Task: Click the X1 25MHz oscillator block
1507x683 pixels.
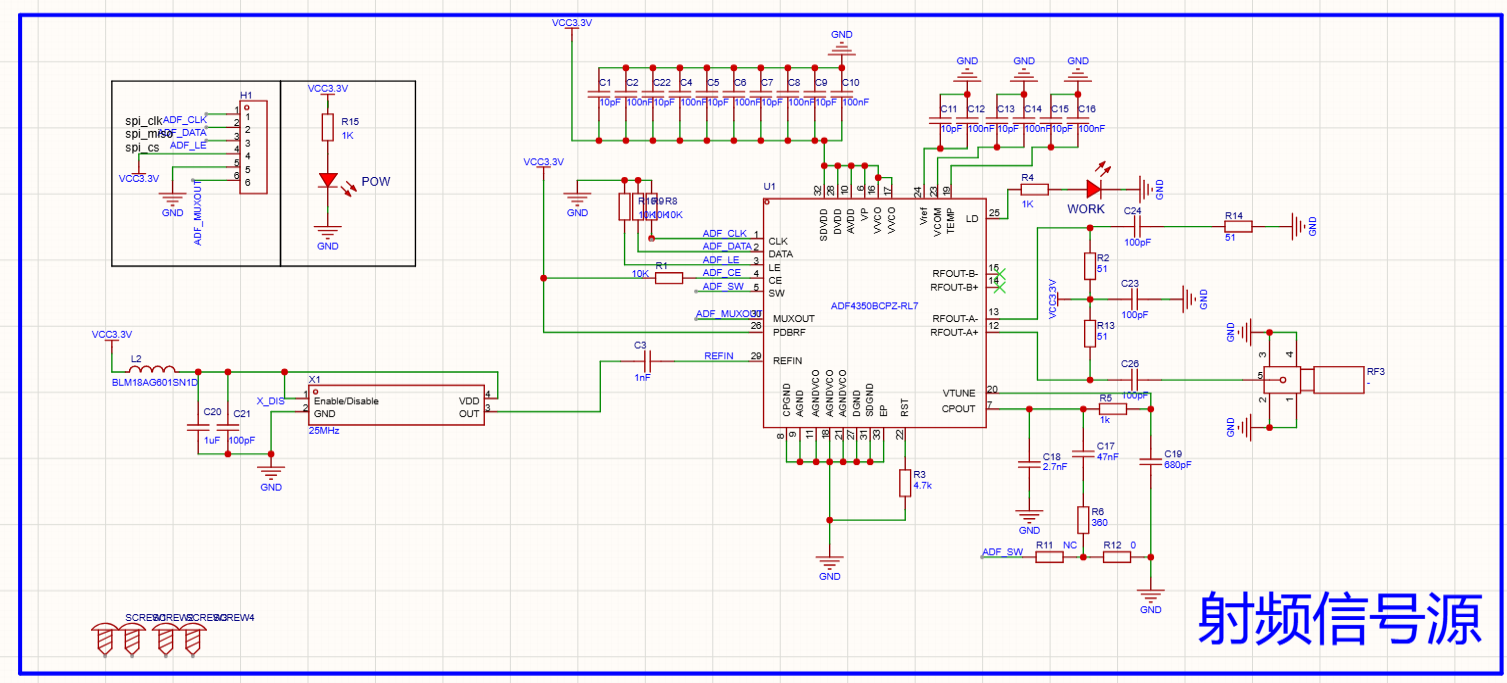Action: (397, 405)
